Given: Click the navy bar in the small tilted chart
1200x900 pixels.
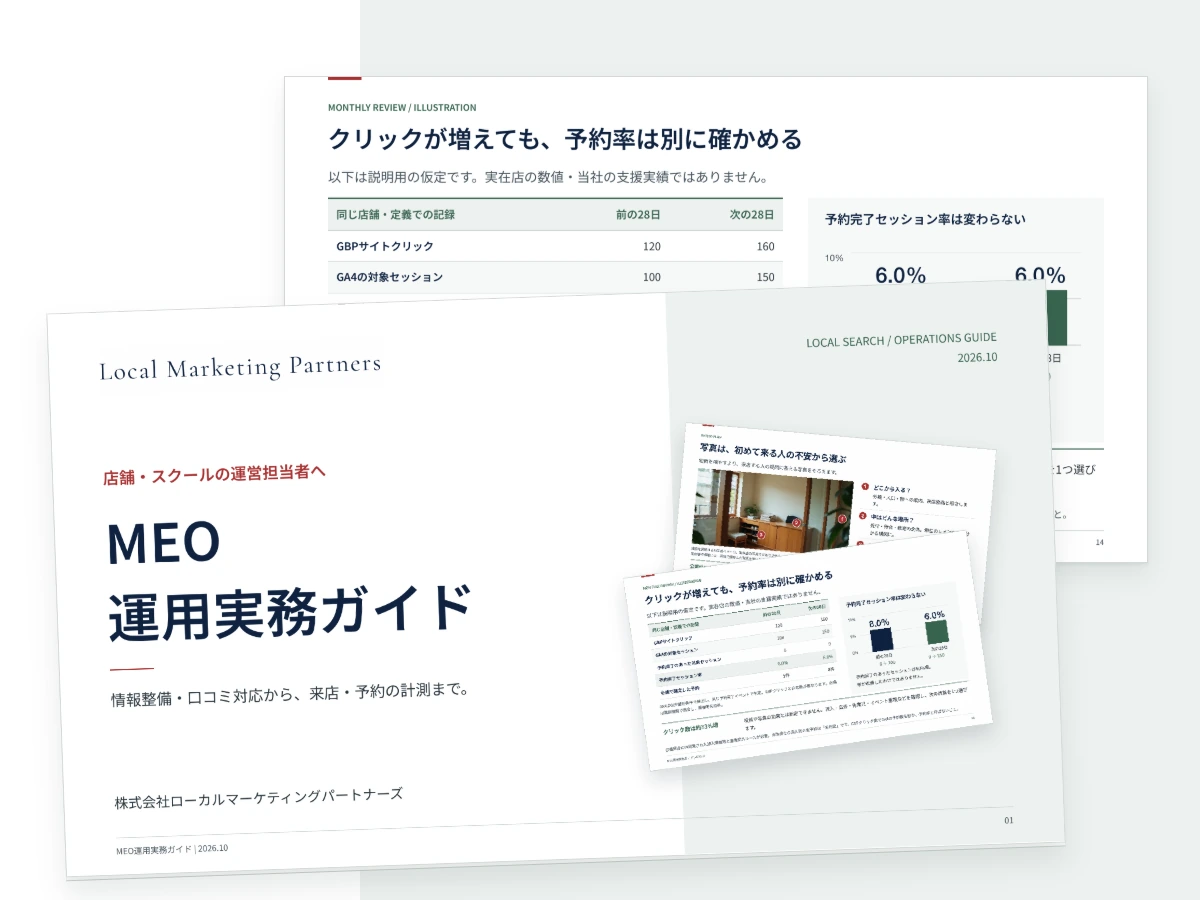Looking at the screenshot, I should [882, 641].
